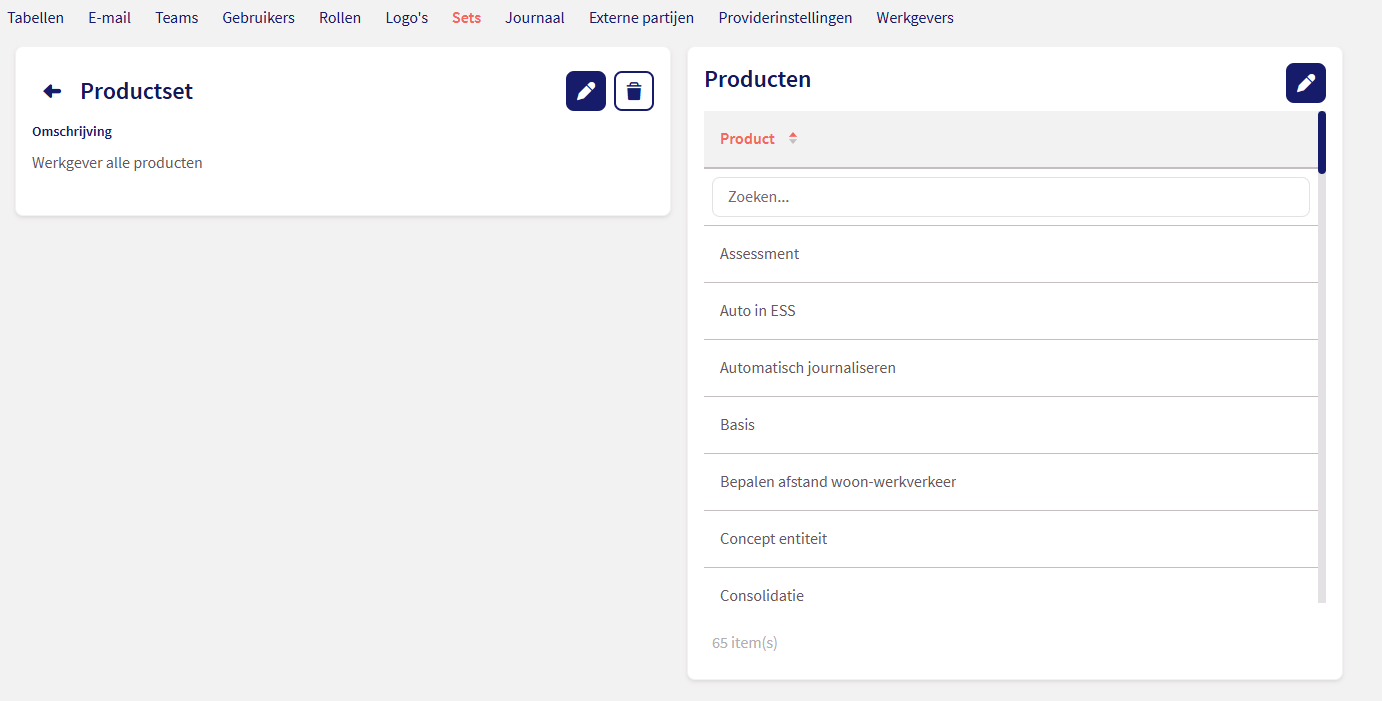Select the Automatisch journaliseren row
1382x701 pixels.
click(x=807, y=368)
